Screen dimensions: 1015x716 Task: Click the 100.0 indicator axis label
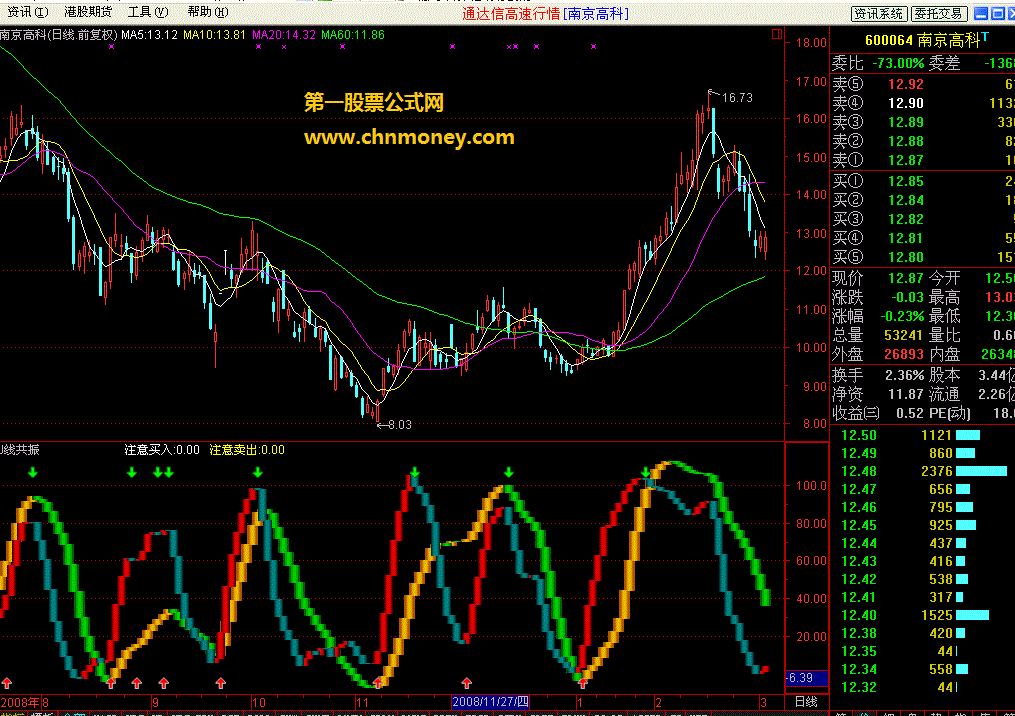pyautogui.click(x=811, y=486)
